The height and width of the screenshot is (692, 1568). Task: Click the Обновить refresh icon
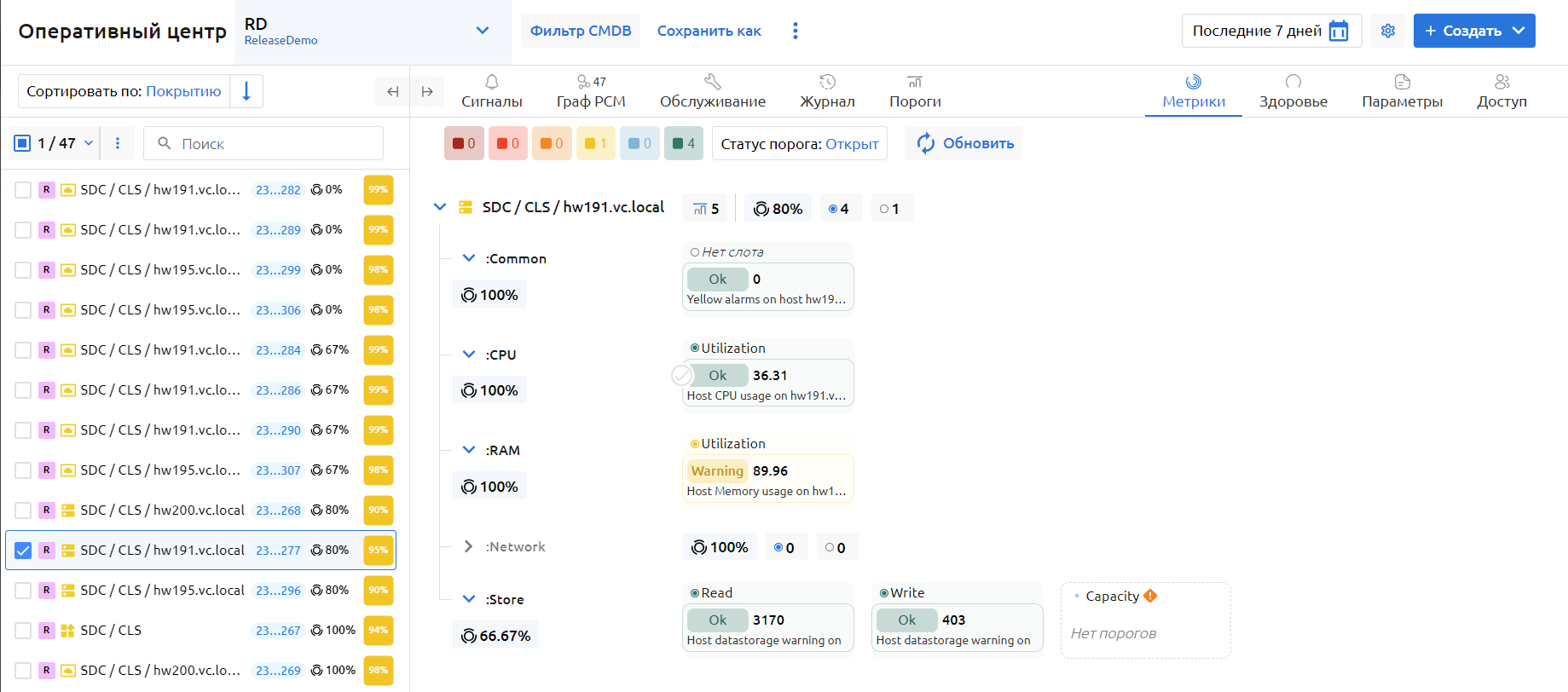tap(926, 143)
